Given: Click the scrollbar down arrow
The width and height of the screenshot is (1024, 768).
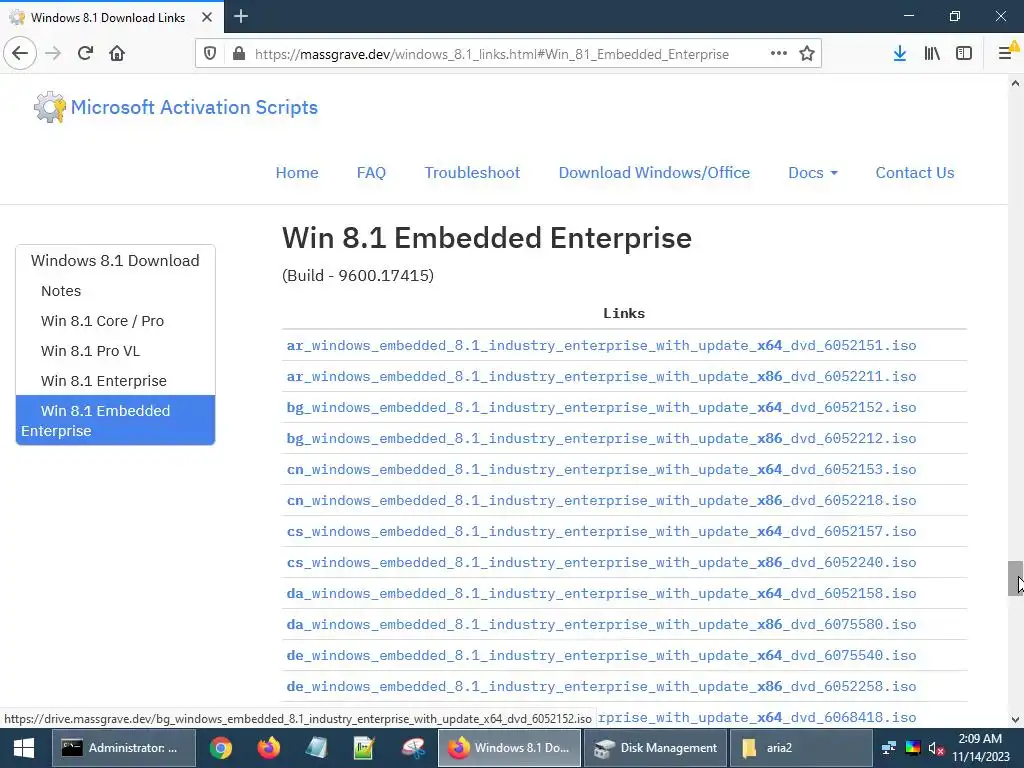Looking at the screenshot, I should (x=1016, y=720).
